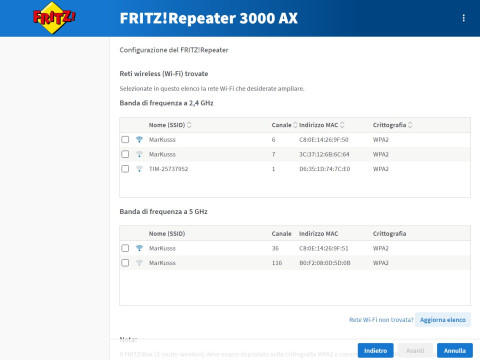The height and width of the screenshot is (360, 480).
Task: Refresh list with Aggiorna elenco
Action: point(443,320)
